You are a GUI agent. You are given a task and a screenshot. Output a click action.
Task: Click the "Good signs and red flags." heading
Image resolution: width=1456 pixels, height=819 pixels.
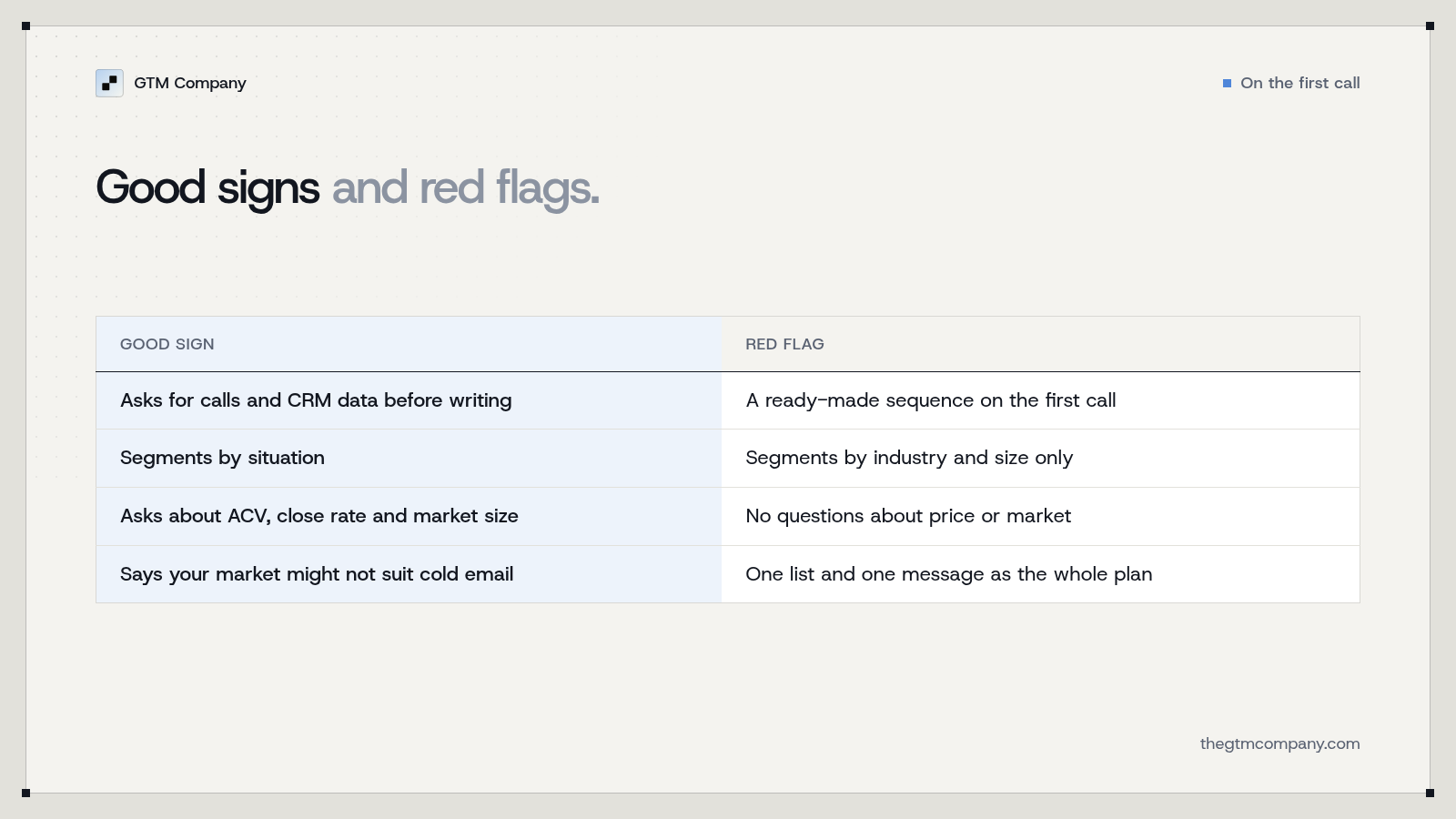coord(348,187)
